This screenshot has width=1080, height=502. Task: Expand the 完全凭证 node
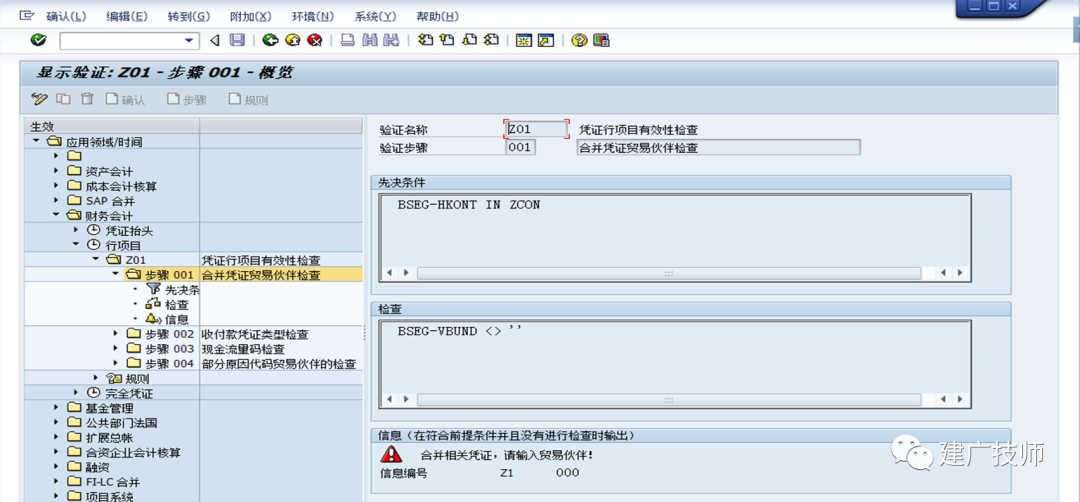[x=76, y=393]
